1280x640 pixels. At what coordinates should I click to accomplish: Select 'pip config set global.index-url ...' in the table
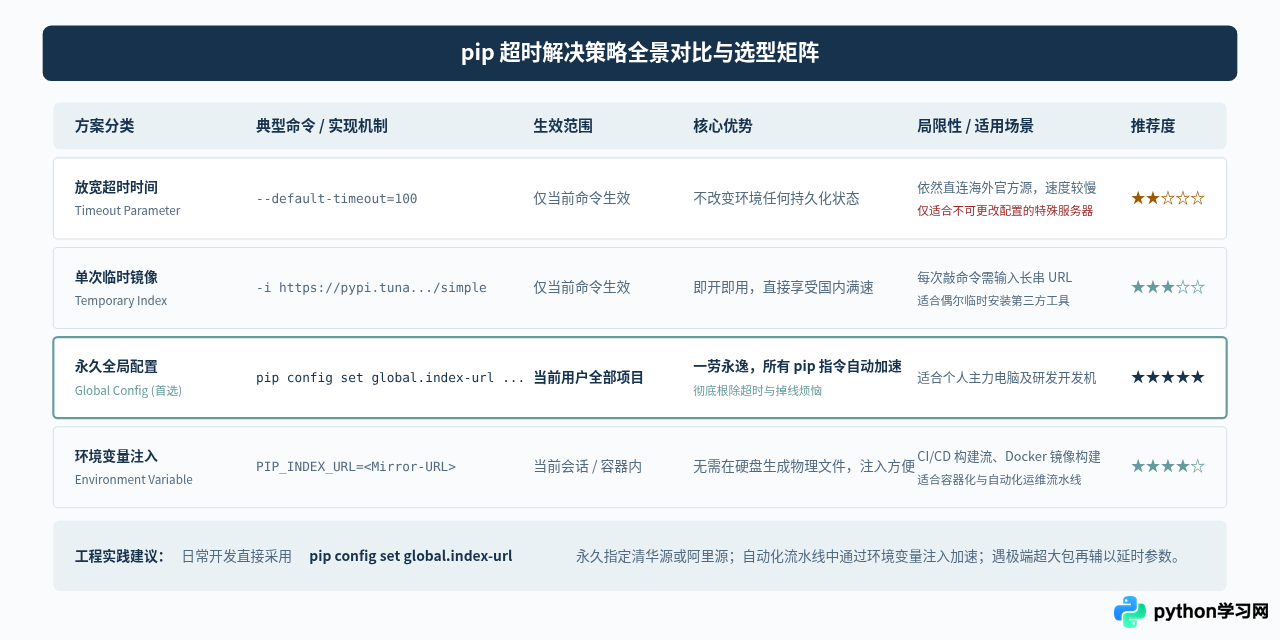click(x=390, y=378)
